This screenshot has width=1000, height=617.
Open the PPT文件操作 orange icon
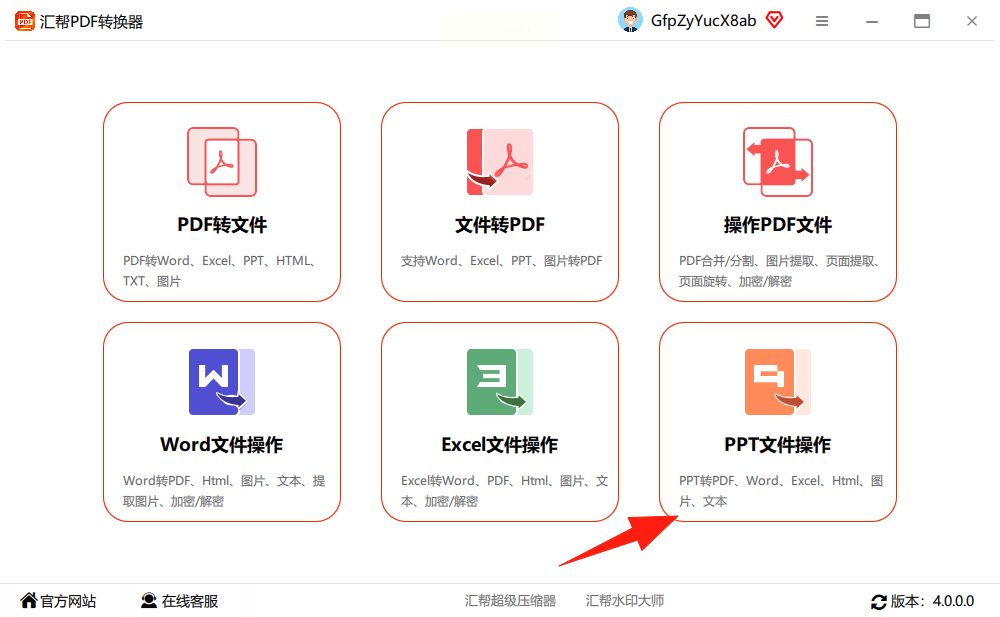pyautogui.click(x=778, y=382)
